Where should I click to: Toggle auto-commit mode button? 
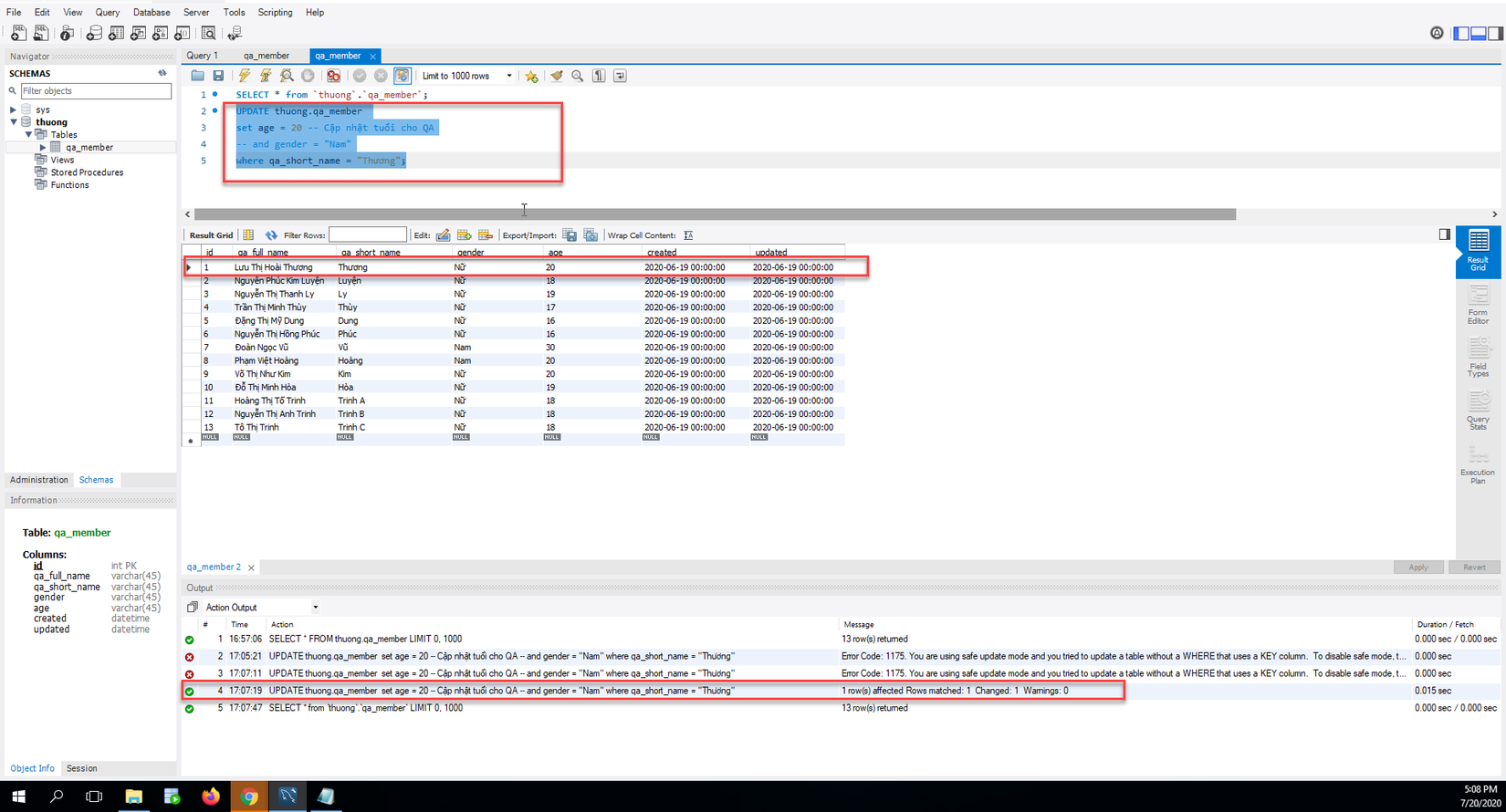[403, 76]
